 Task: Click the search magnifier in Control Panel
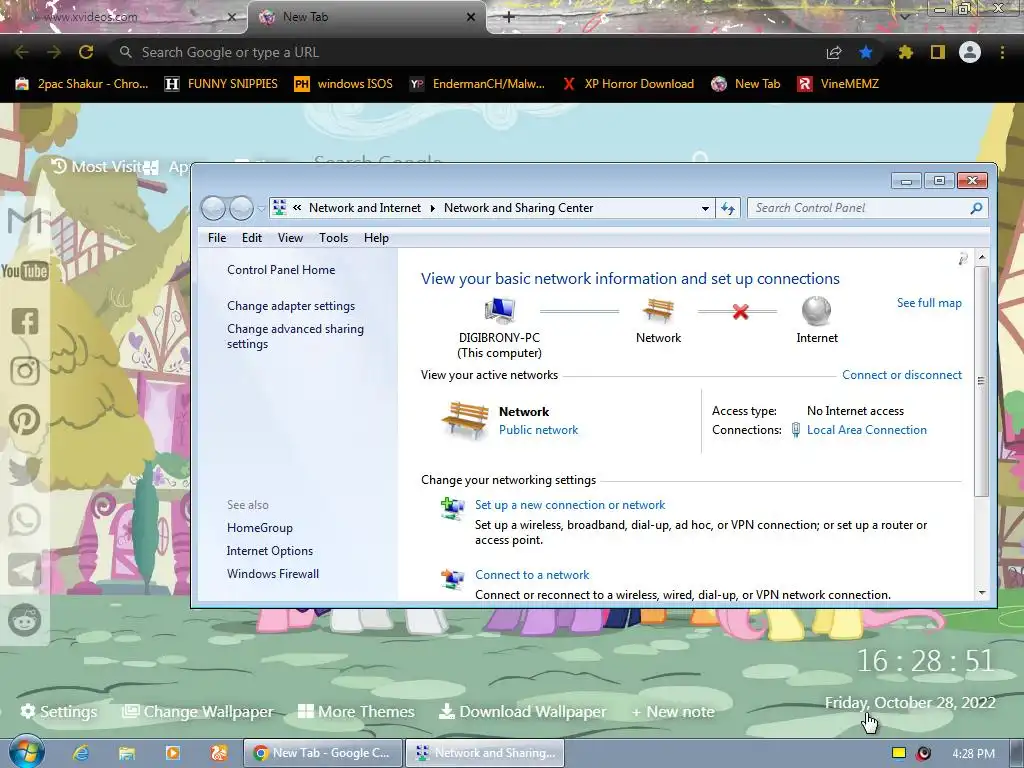coord(976,208)
